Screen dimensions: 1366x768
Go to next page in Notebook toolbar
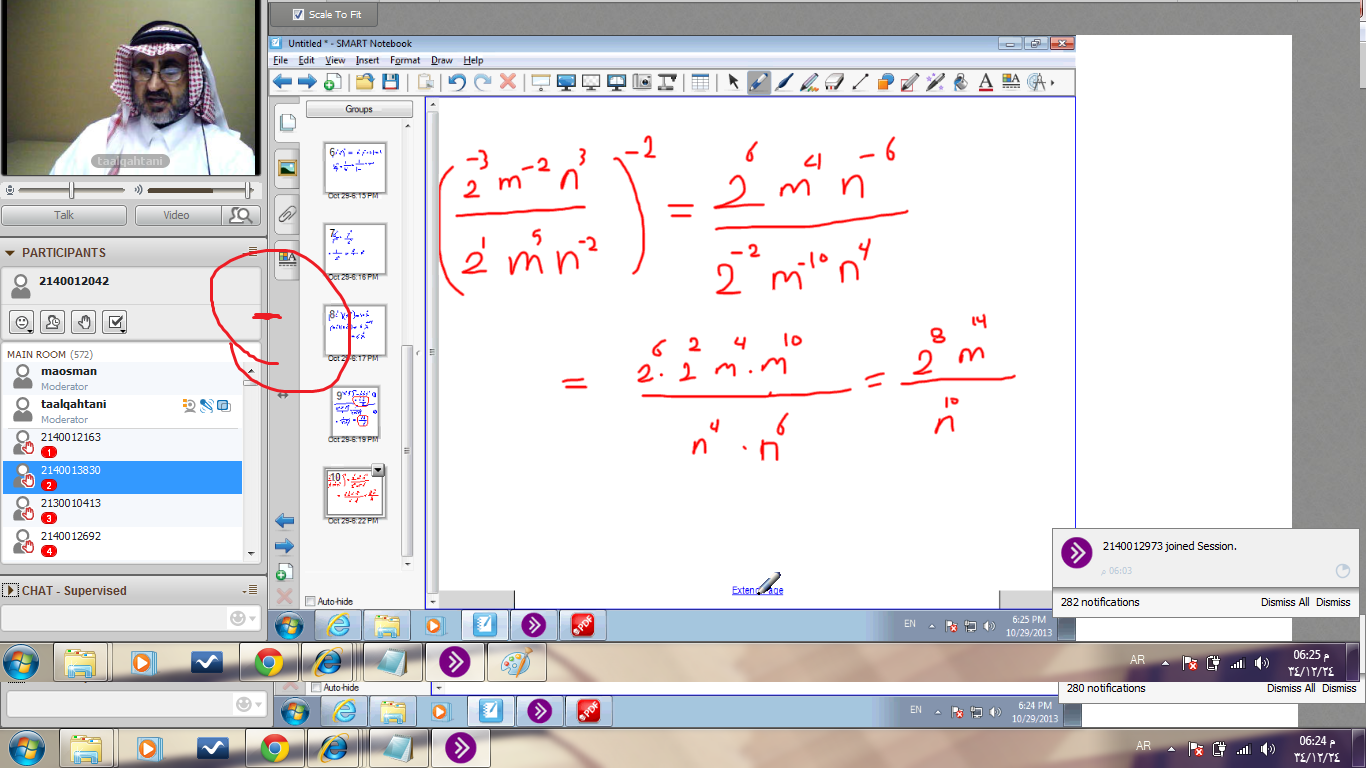(307, 82)
